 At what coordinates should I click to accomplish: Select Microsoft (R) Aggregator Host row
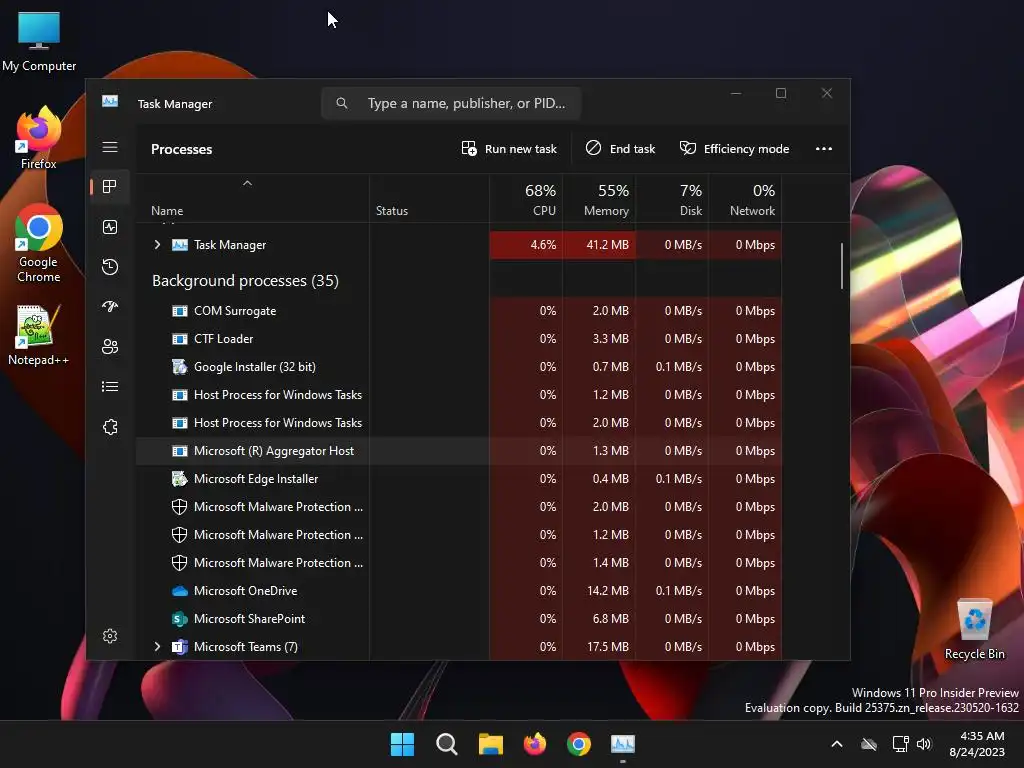(x=458, y=451)
